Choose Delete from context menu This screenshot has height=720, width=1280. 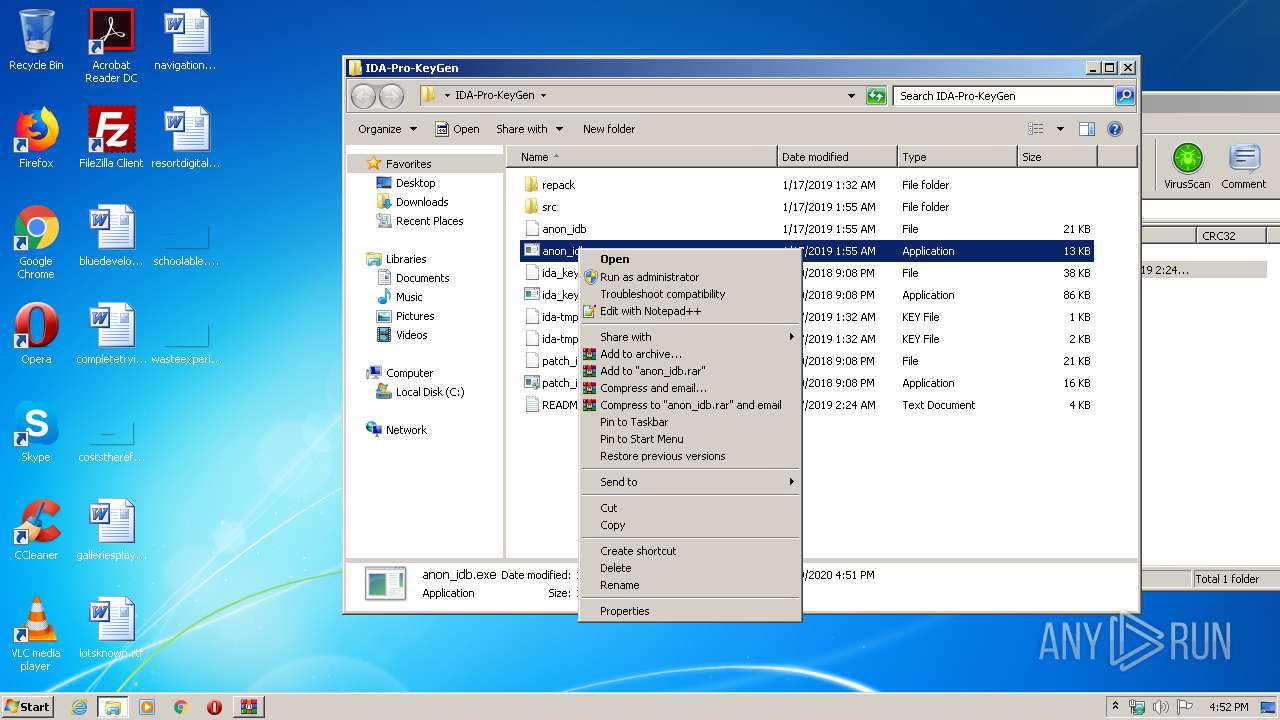(690, 568)
